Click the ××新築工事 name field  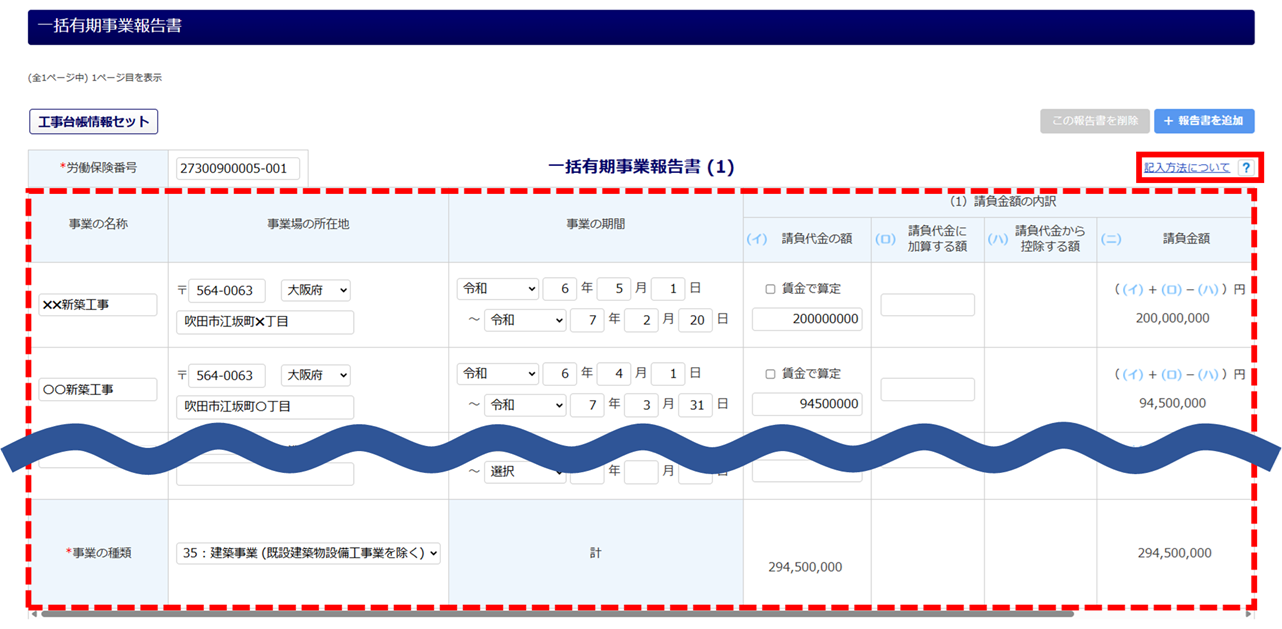(x=98, y=305)
